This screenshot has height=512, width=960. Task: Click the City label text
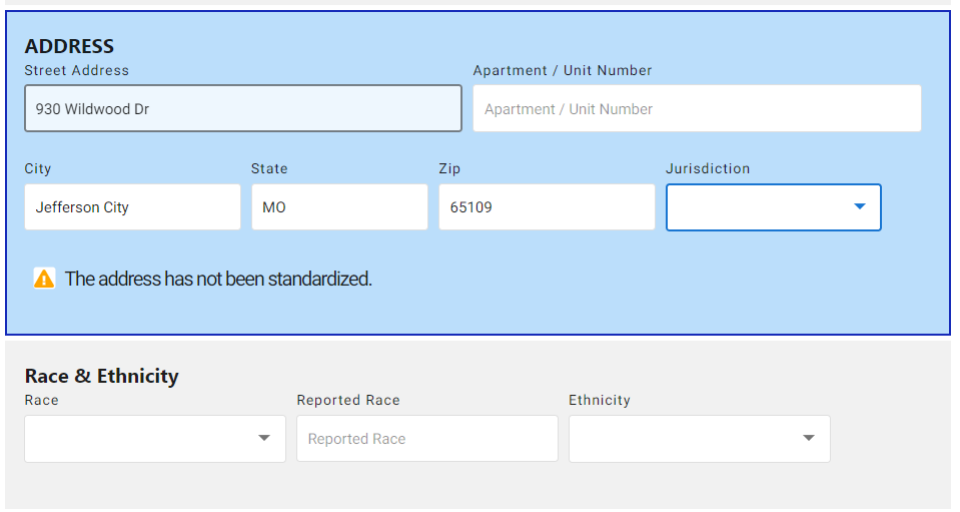pyautogui.click(x=37, y=168)
